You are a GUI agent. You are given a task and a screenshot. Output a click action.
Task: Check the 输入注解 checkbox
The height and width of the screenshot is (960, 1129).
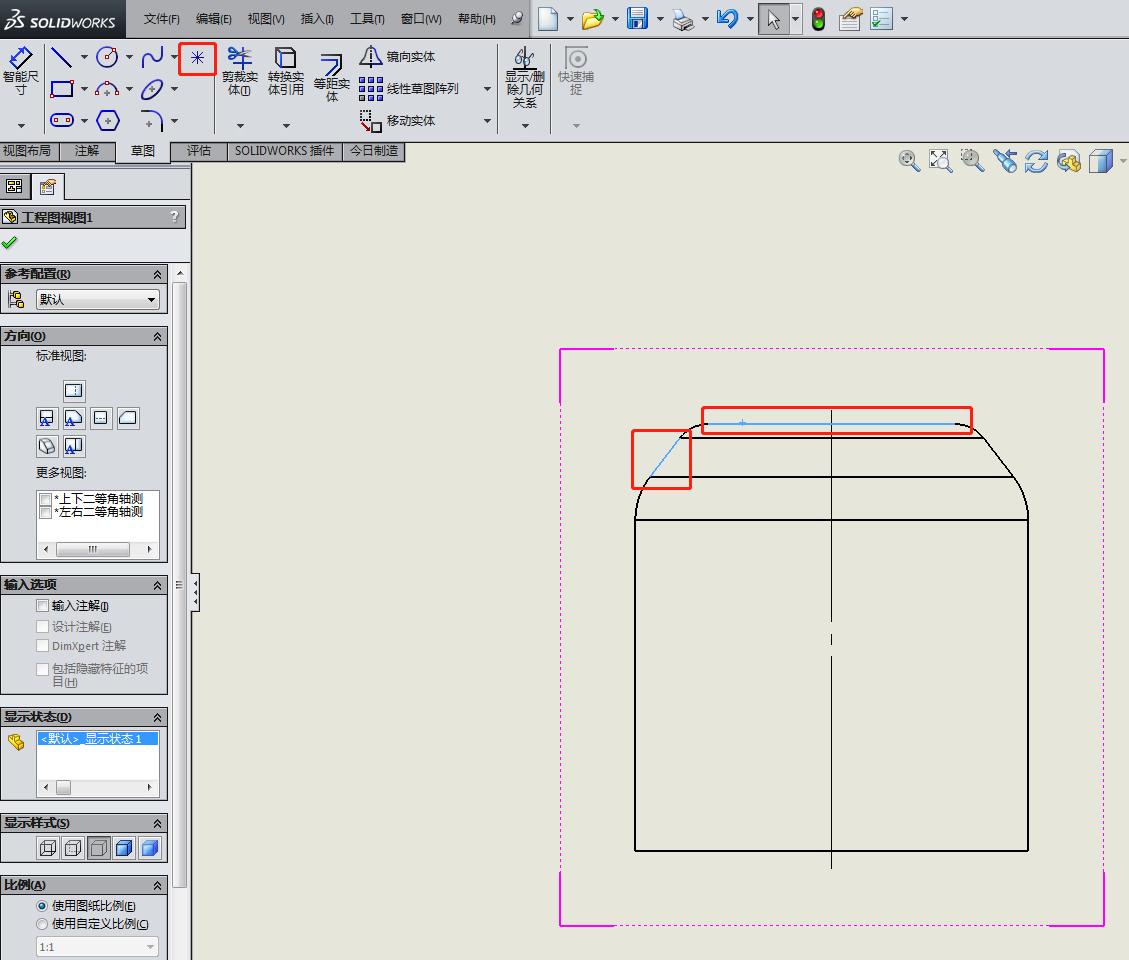pos(42,605)
